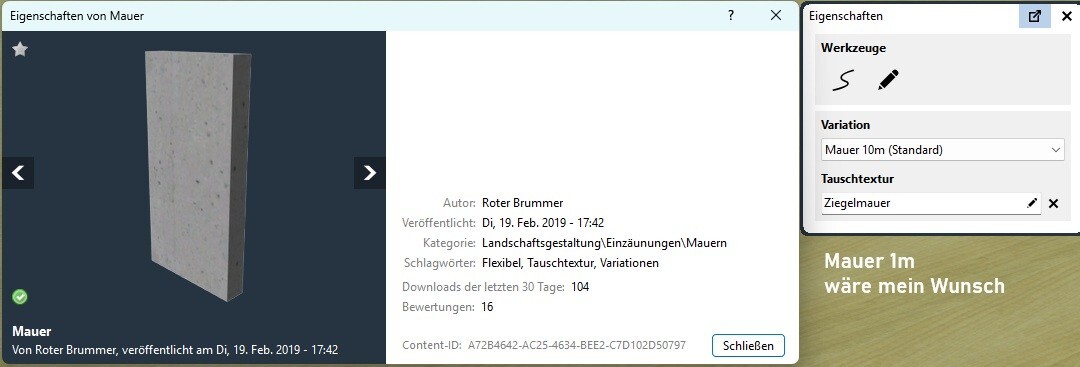This screenshot has width=1080, height=367.
Task: Mark Mauer as favorite with star icon
Action: pyautogui.click(x=20, y=50)
